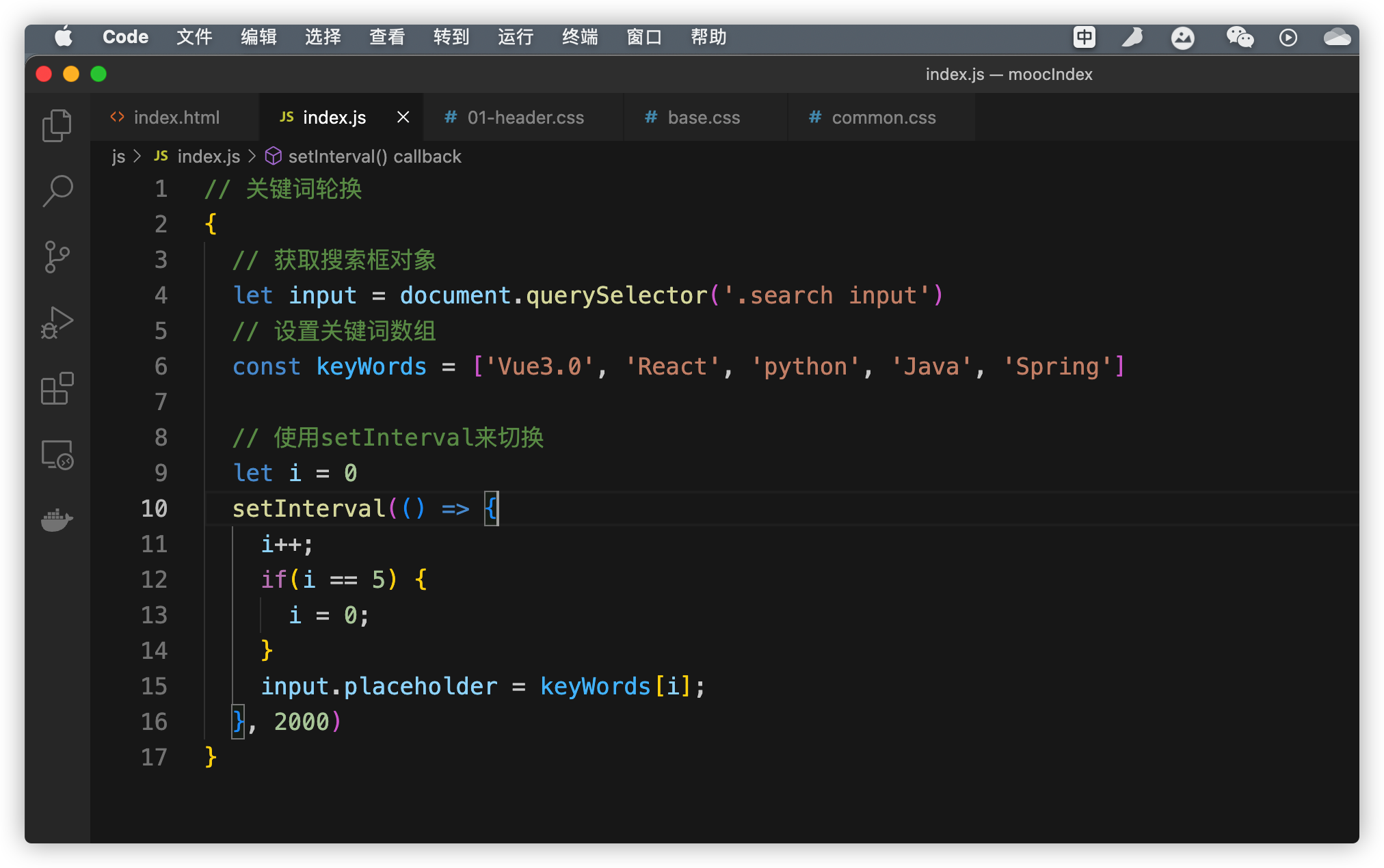1384x868 pixels.
Task: Open the Explorer view in activity bar
Action: (57, 126)
